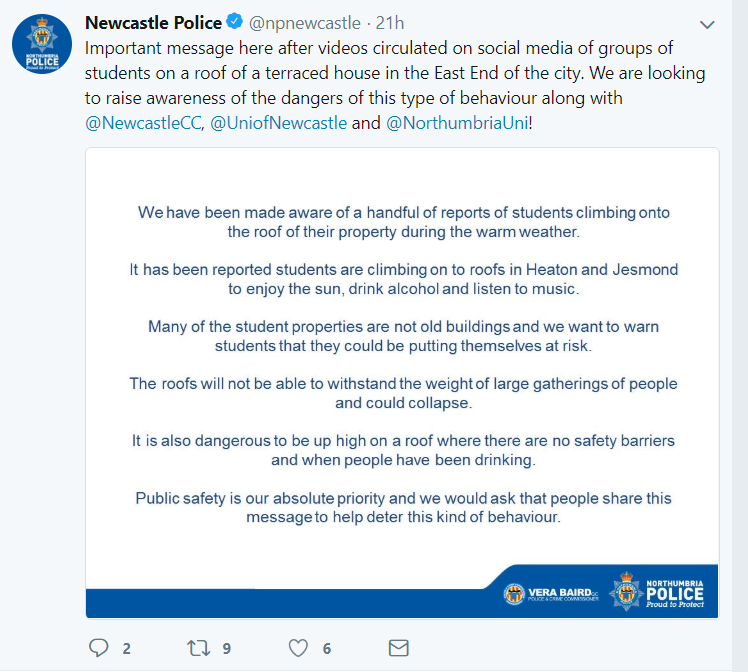Click the 21h timestamp
This screenshot has width=748, height=672.
coord(390,23)
